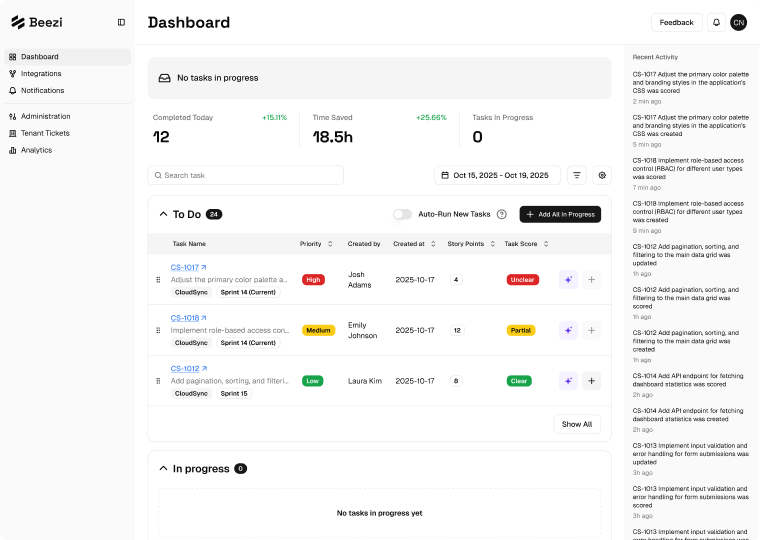Open CS-1012 task link
The width and height of the screenshot is (760, 540).
pos(189,368)
